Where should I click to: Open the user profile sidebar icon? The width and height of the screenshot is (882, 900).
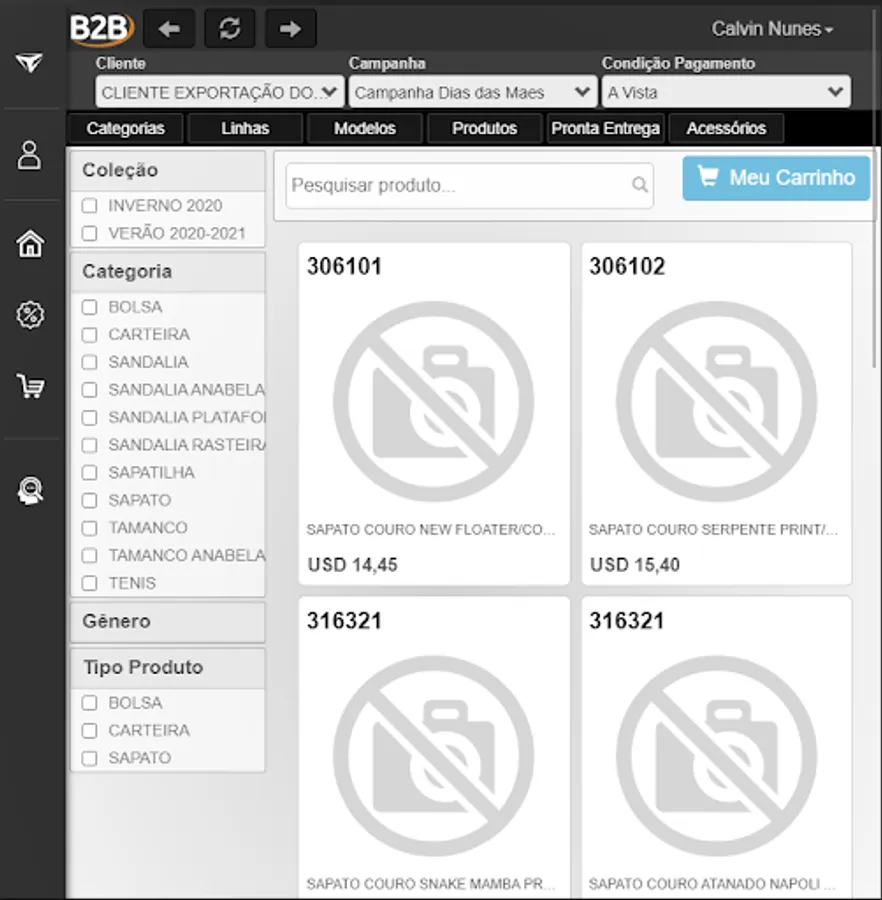coord(29,156)
